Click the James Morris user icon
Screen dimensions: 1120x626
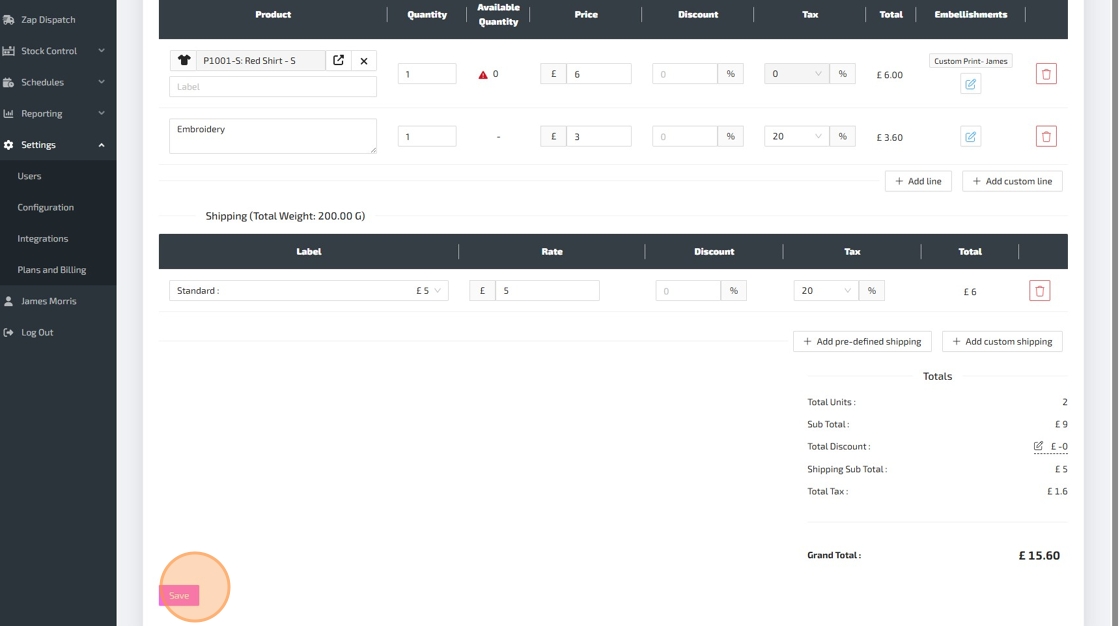point(9,301)
